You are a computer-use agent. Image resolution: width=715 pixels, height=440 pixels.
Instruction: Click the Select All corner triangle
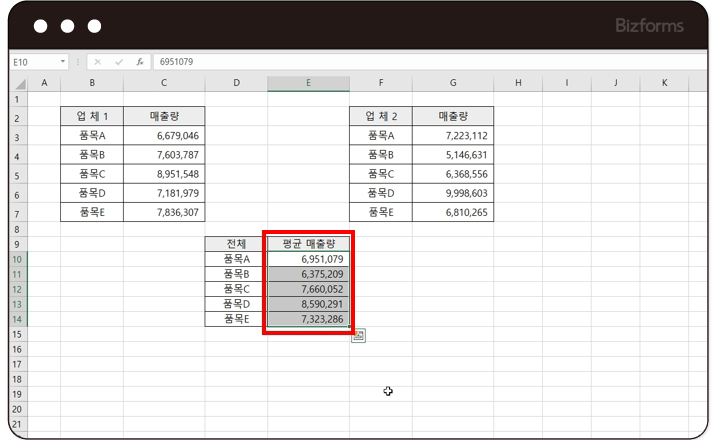[19, 83]
